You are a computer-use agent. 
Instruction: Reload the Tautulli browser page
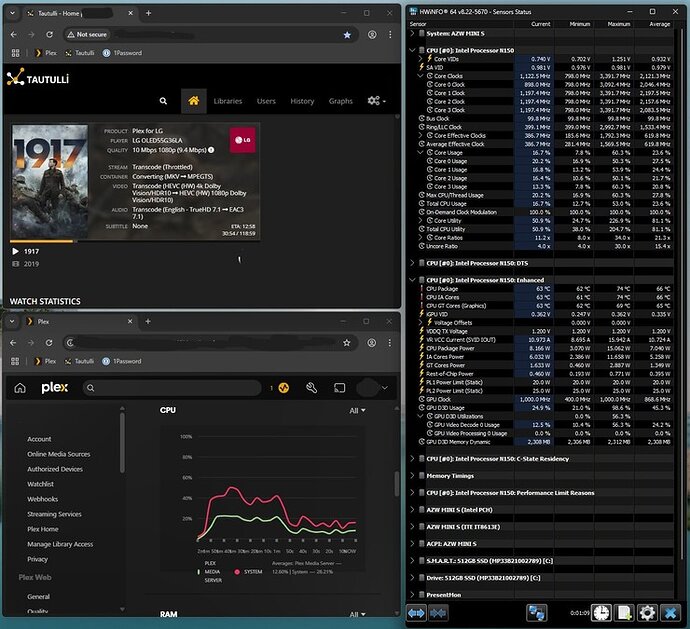[49, 34]
